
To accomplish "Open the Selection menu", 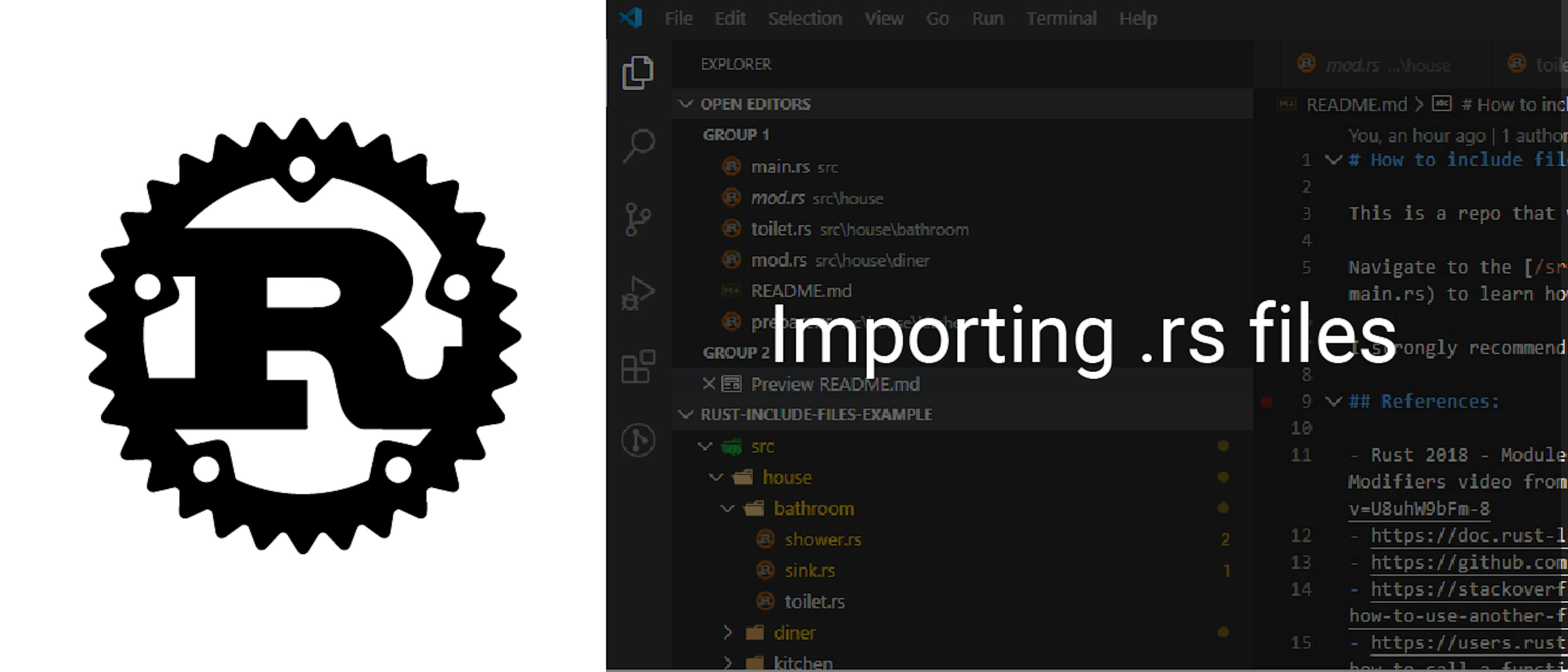I will [805, 18].
